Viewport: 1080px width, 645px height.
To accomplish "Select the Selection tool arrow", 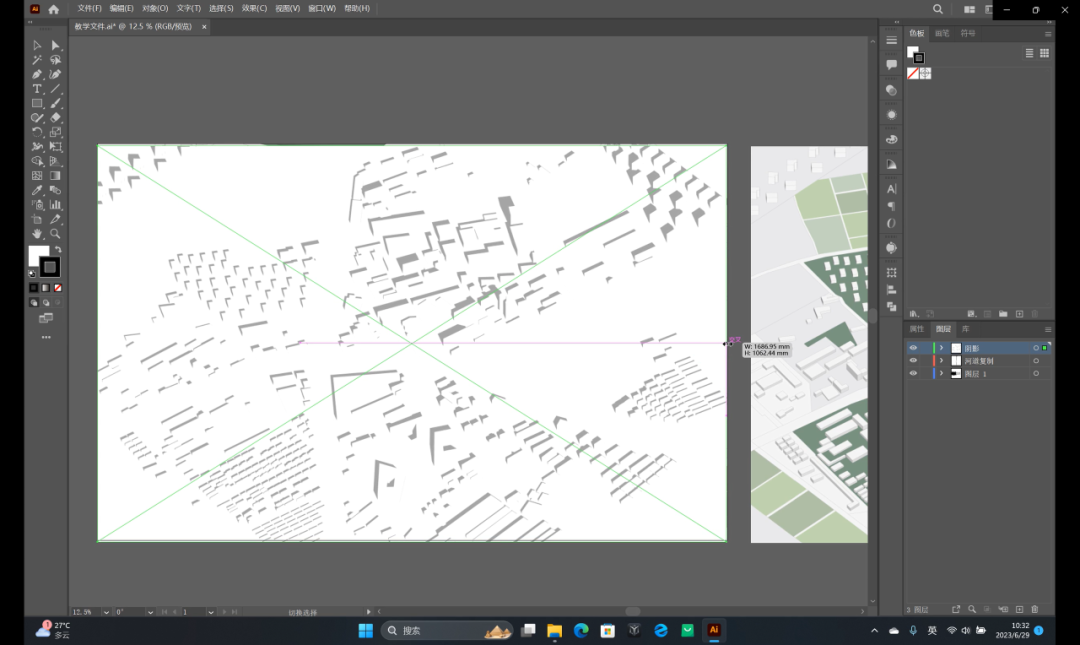I will point(37,45).
